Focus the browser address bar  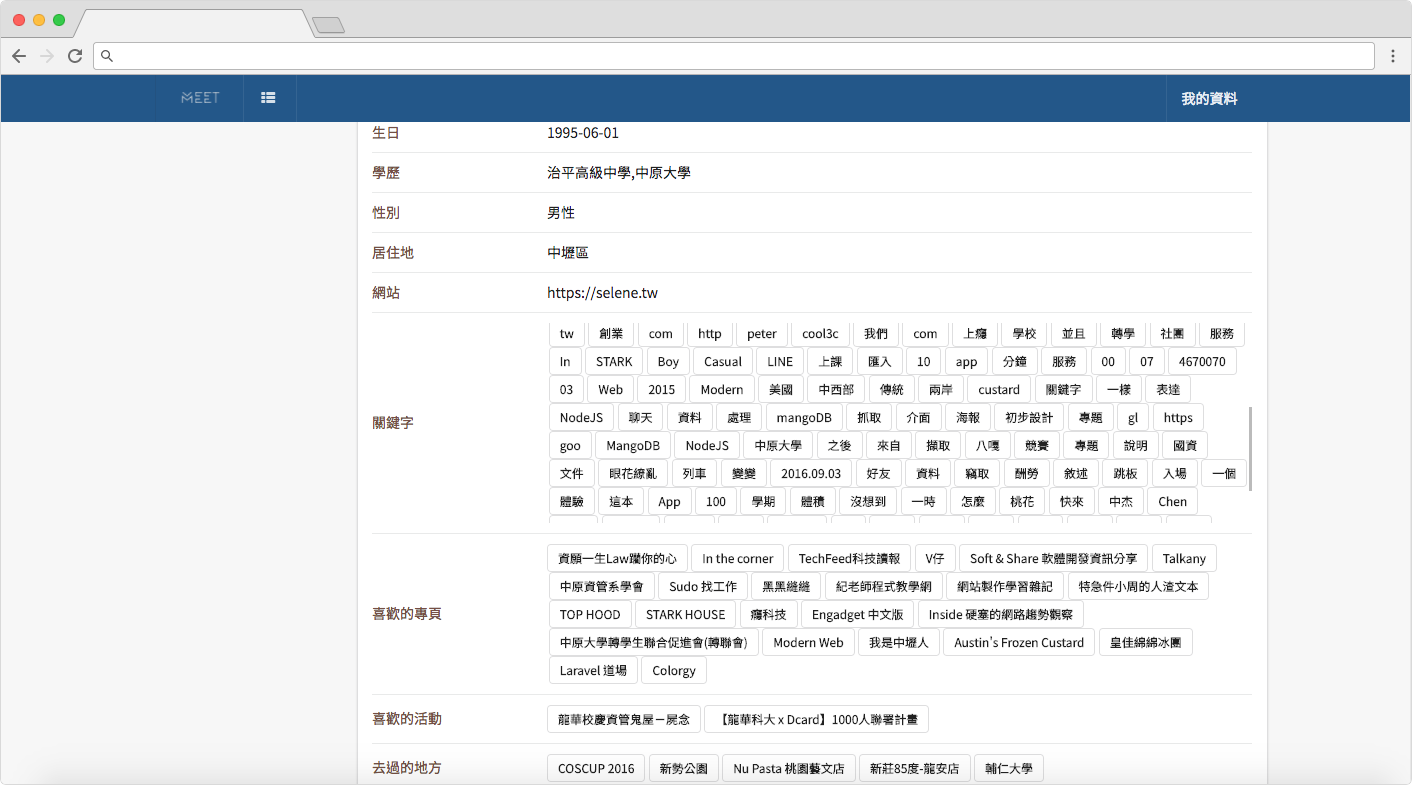pyautogui.click(x=734, y=56)
